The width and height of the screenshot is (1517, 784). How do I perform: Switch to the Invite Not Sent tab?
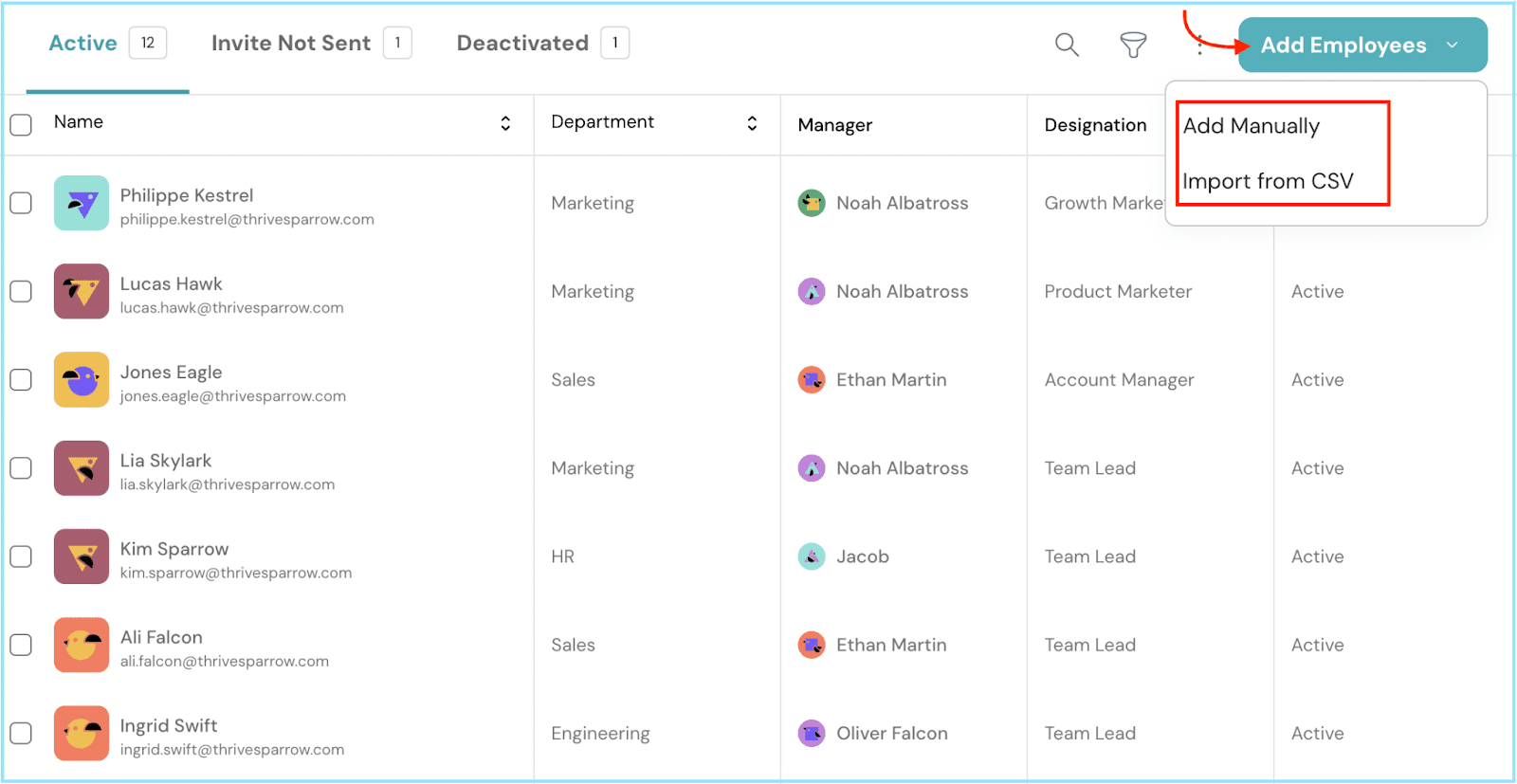point(291,44)
